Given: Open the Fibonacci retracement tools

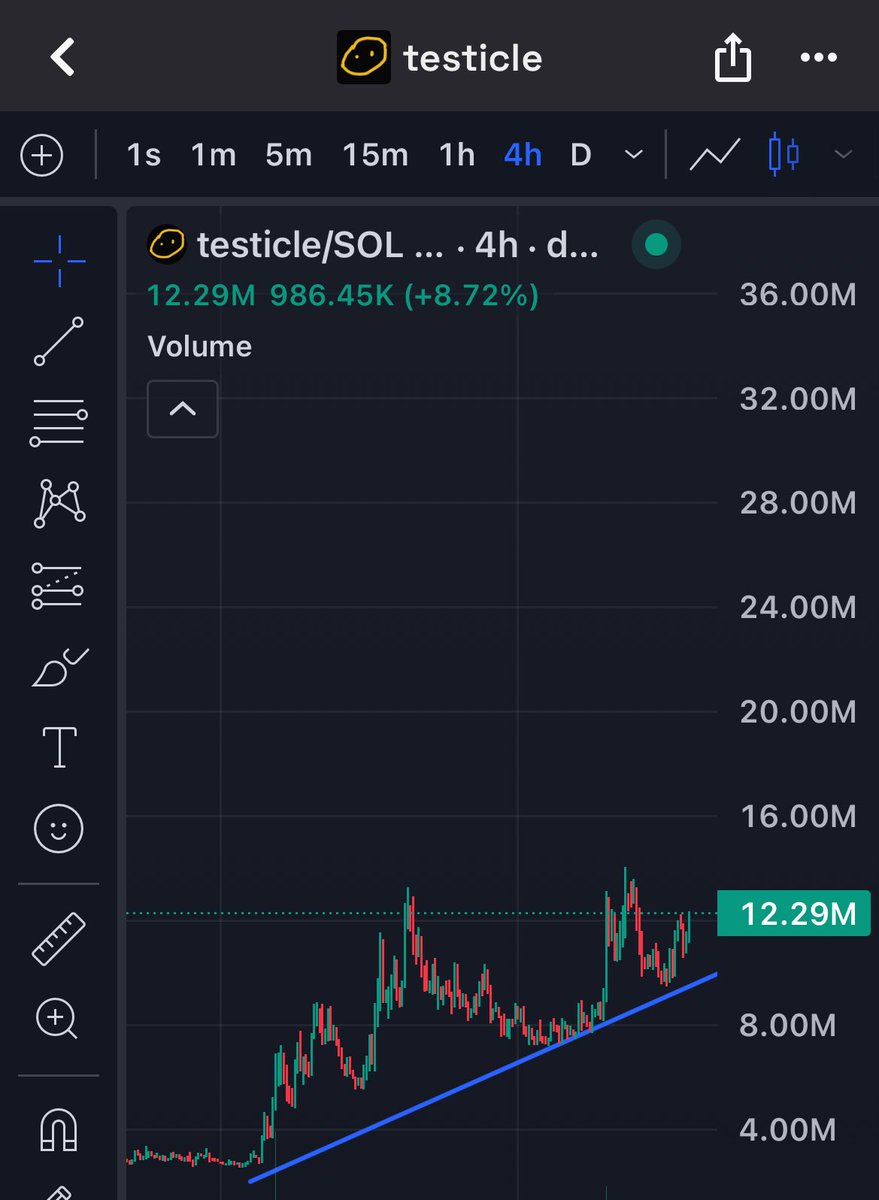Looking at the screenshot, I should click(x=59, y=423).
